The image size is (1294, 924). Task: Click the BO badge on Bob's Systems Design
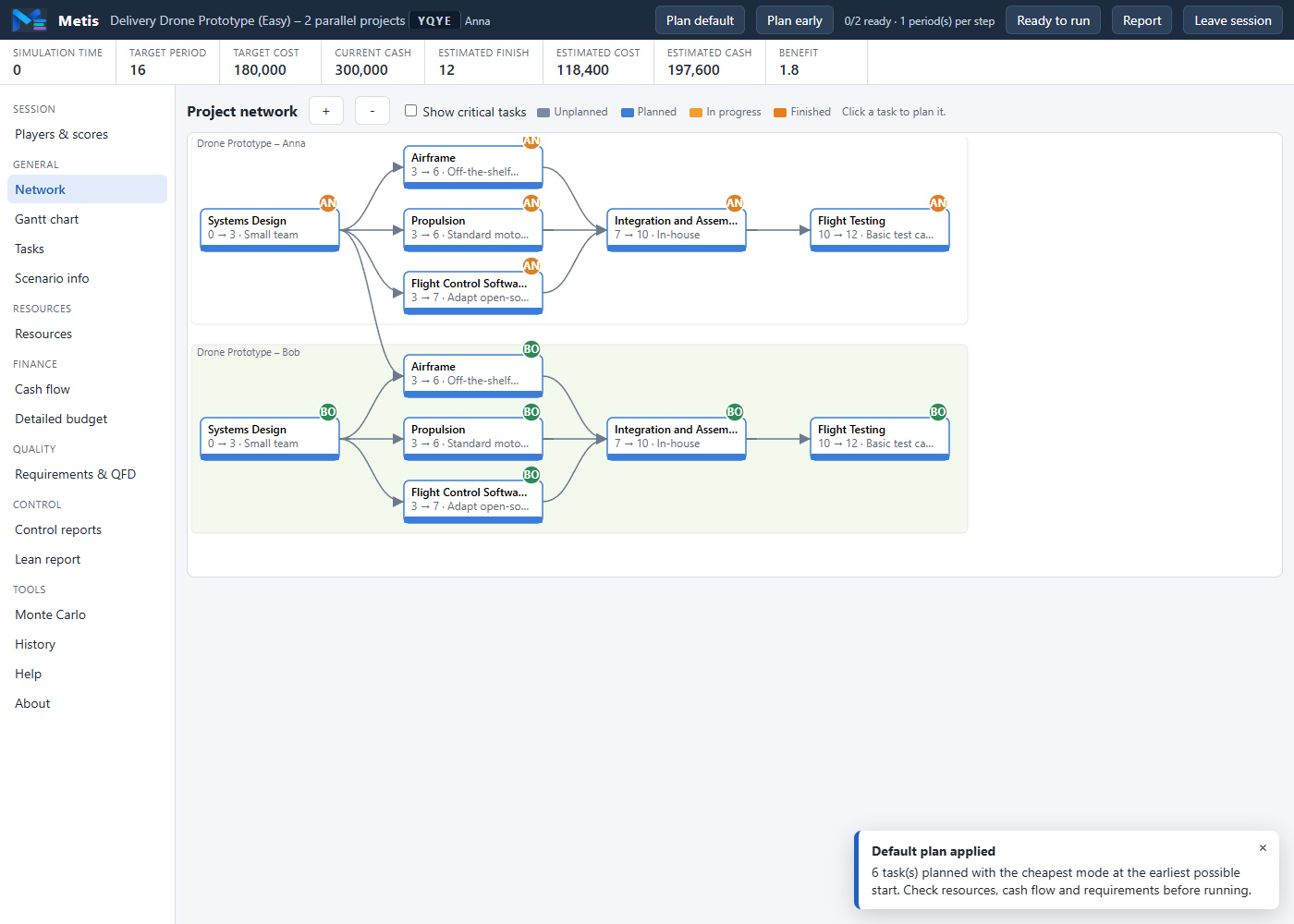tap(328, 412)
